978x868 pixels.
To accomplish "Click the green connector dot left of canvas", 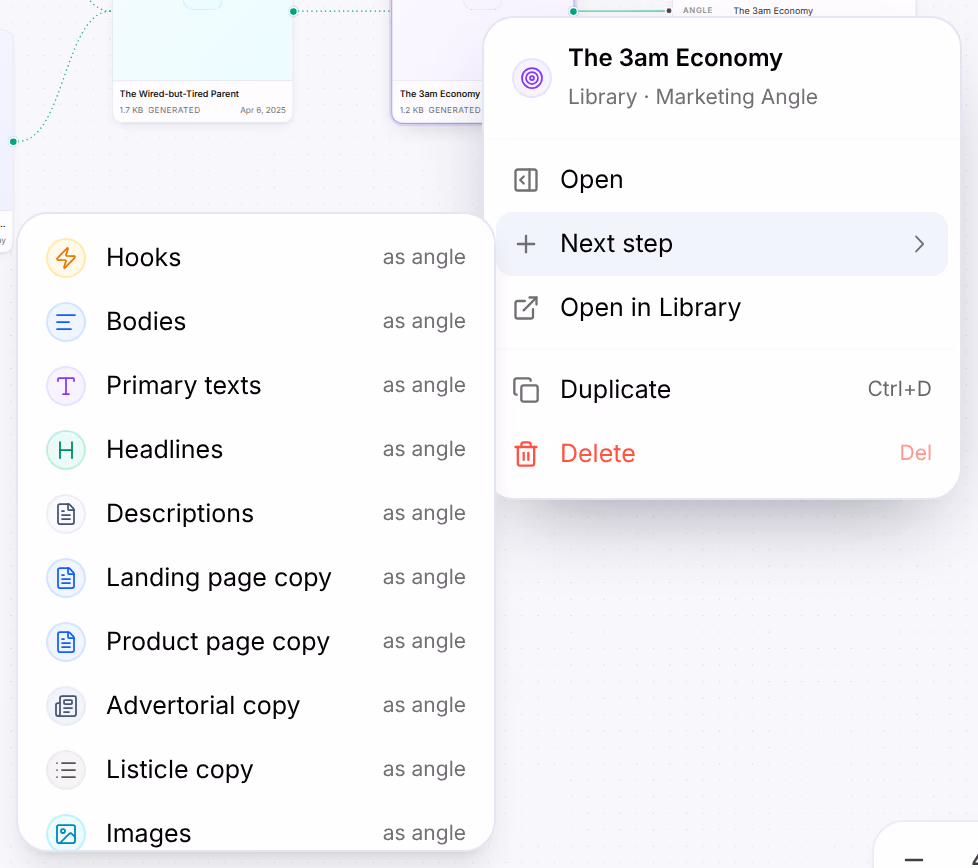I will click(13, 142).
